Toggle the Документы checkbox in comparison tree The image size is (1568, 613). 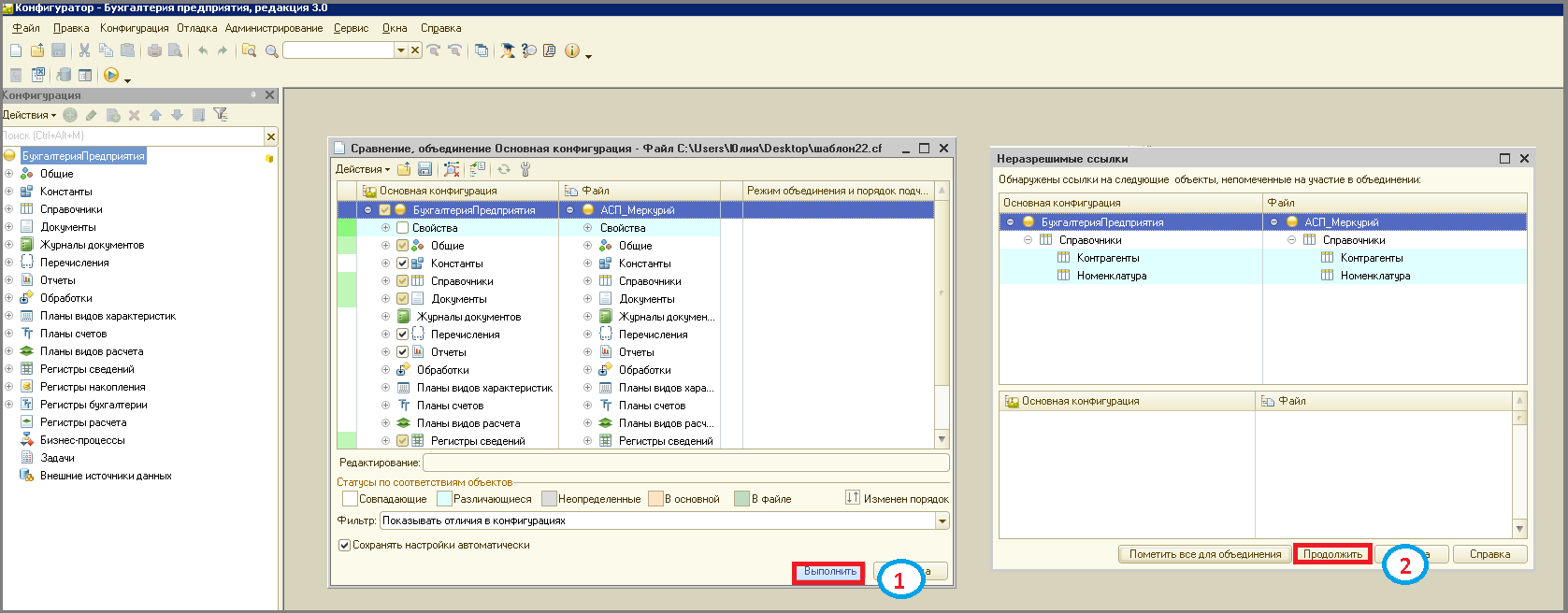403,299
